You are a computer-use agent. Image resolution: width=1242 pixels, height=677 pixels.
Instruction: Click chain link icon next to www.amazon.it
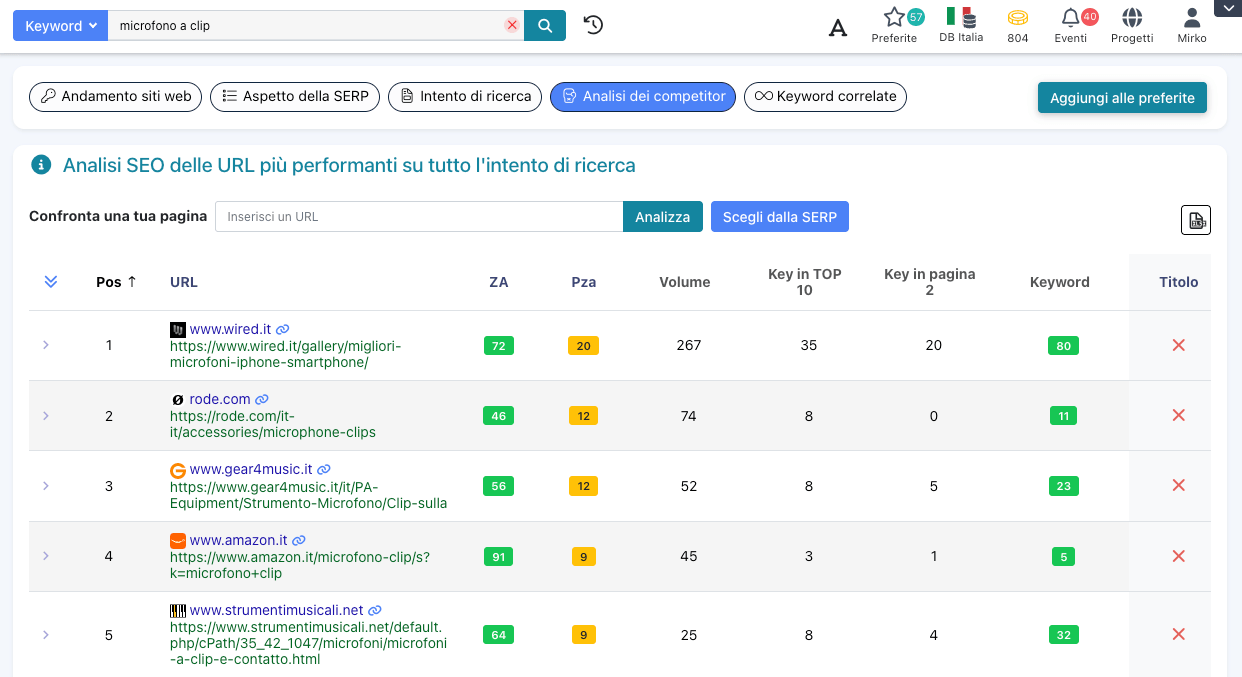click(299, 540)
